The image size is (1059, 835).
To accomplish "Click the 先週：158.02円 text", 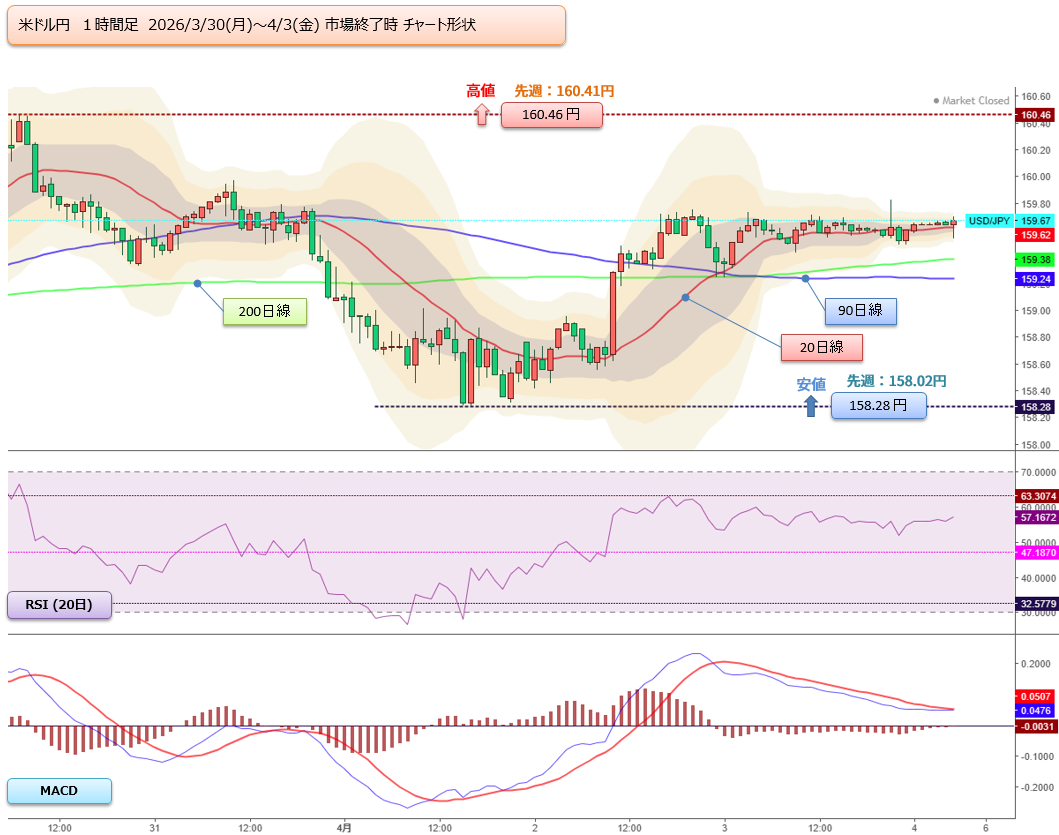I will click(896, 381).
